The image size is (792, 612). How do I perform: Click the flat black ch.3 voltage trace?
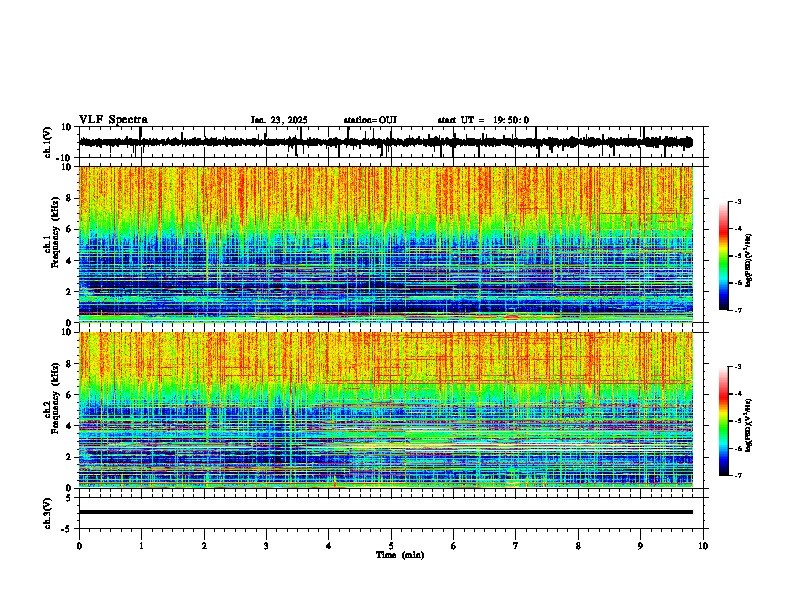tap(385, 512)
